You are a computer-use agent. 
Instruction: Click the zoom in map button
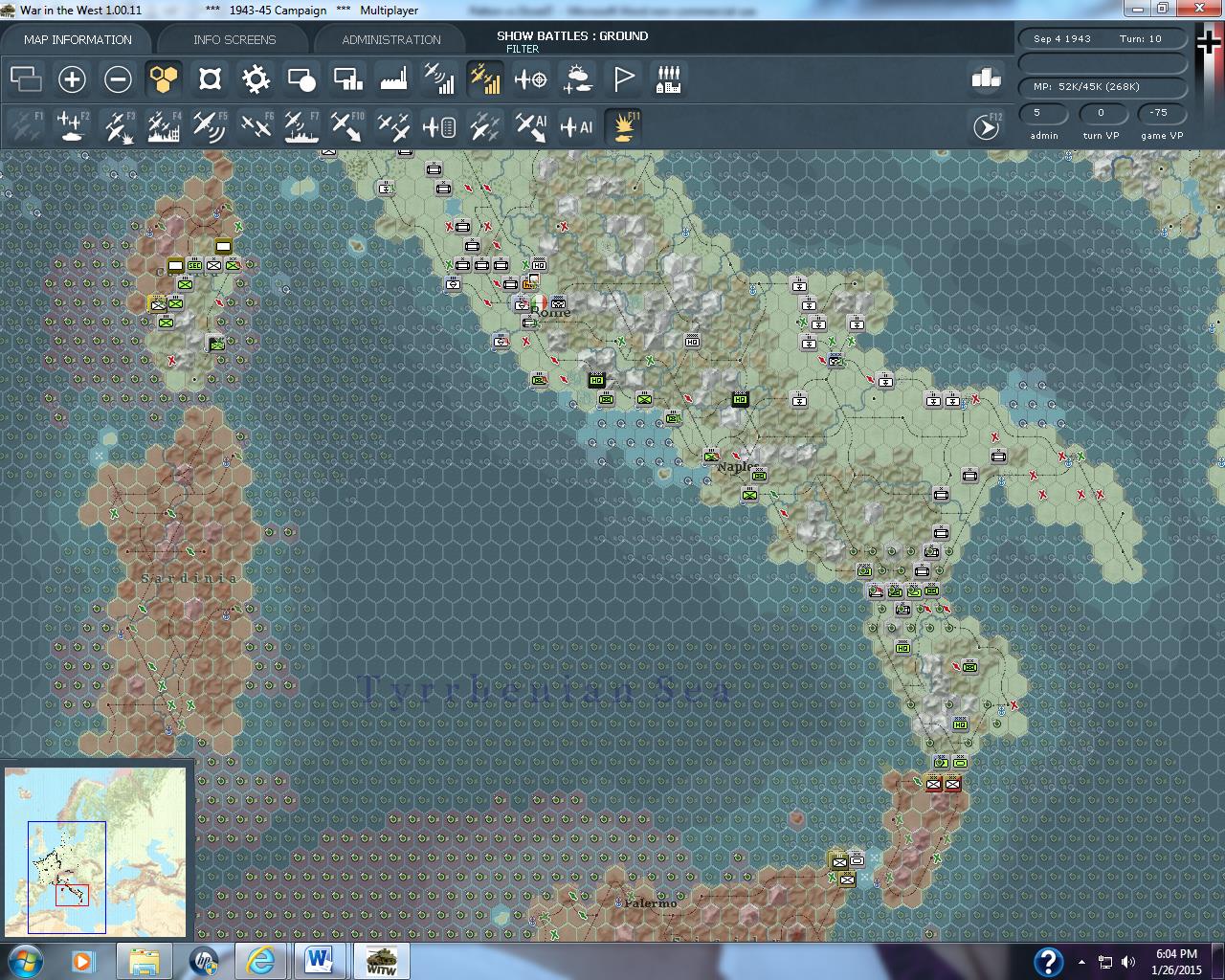72,79
